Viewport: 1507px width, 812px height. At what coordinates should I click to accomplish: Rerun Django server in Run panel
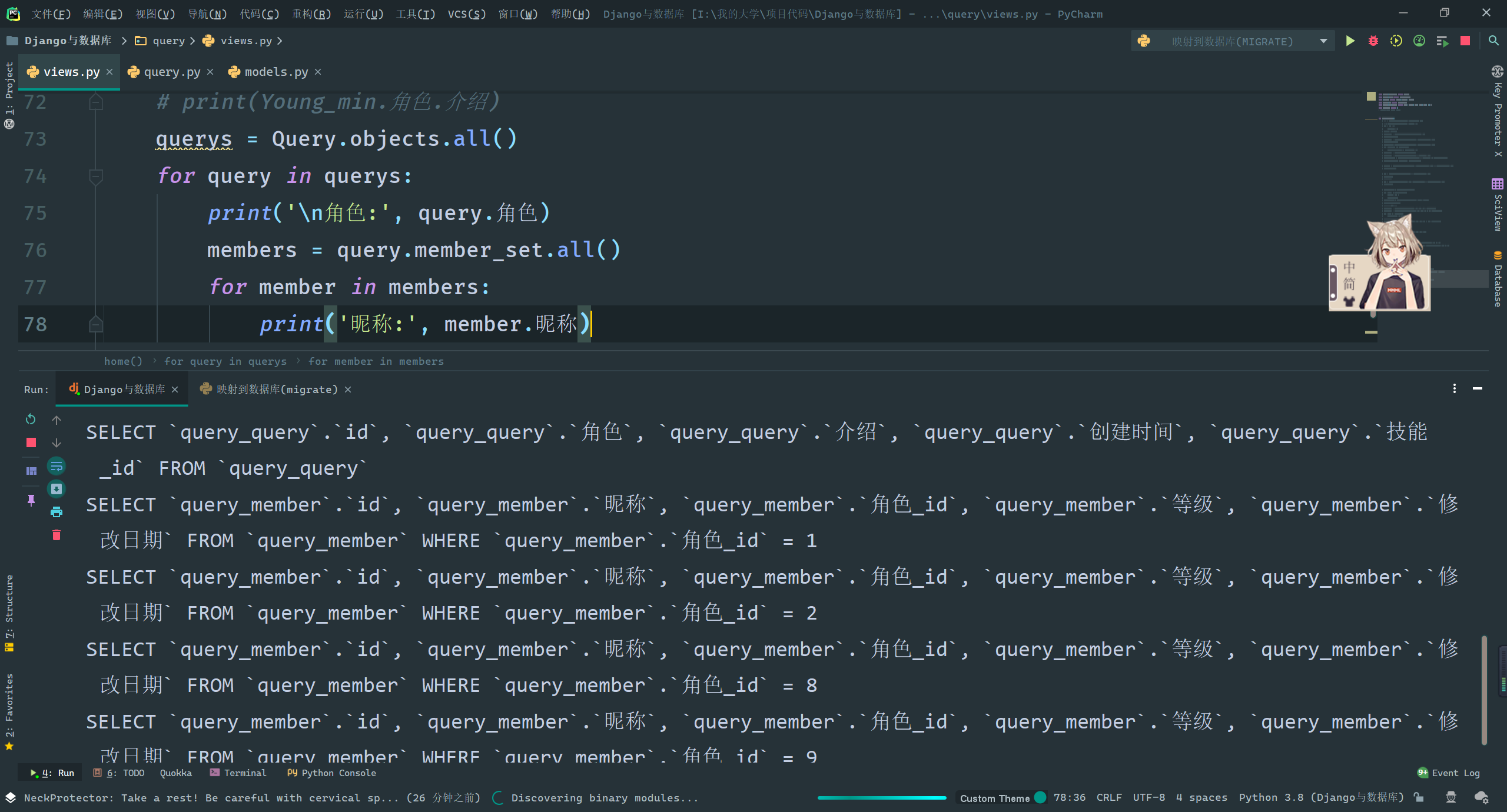pyautogui.click(x=31, y=420)
